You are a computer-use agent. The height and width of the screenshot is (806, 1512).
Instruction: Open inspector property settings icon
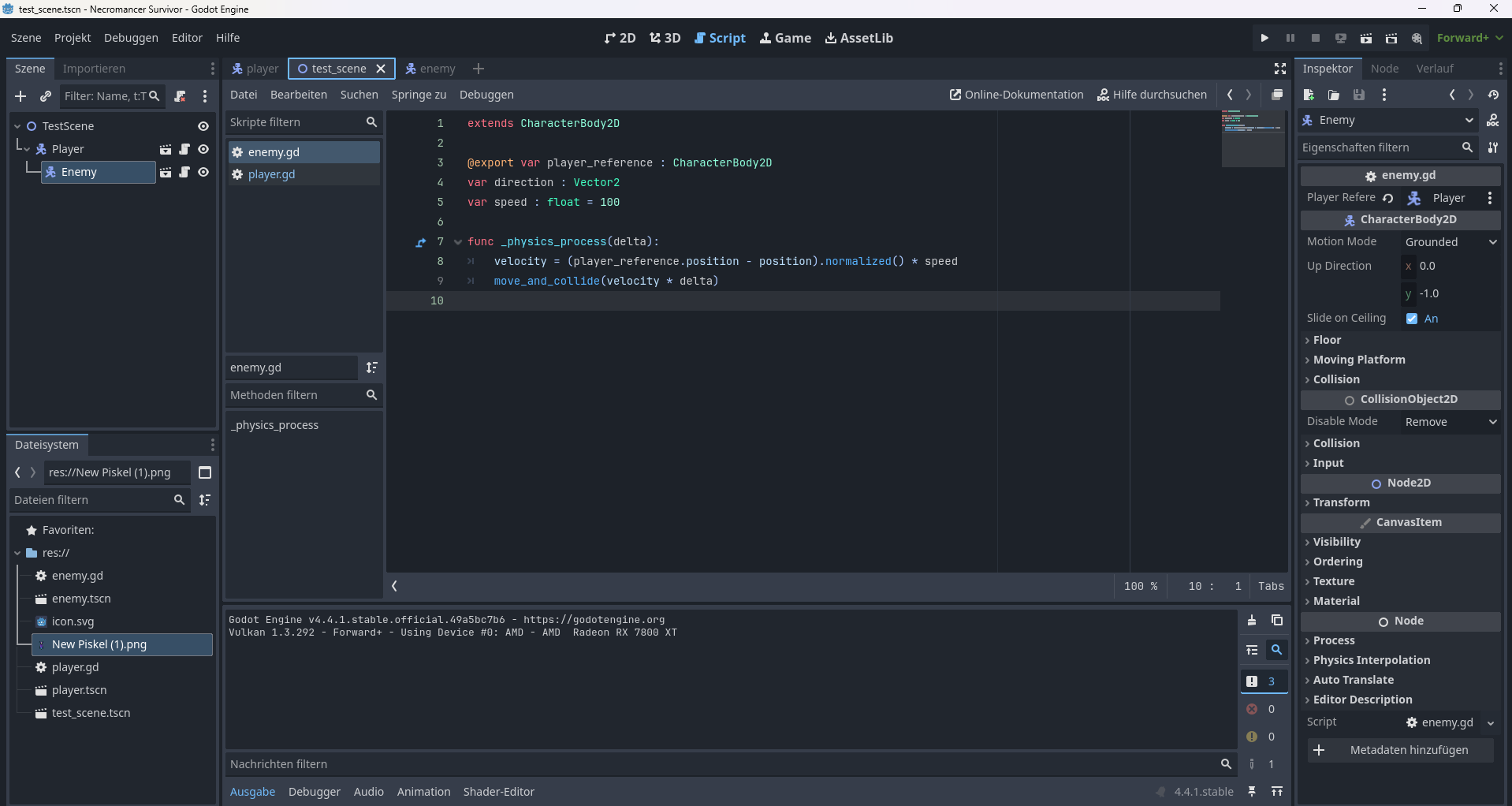pos(1493,147)
